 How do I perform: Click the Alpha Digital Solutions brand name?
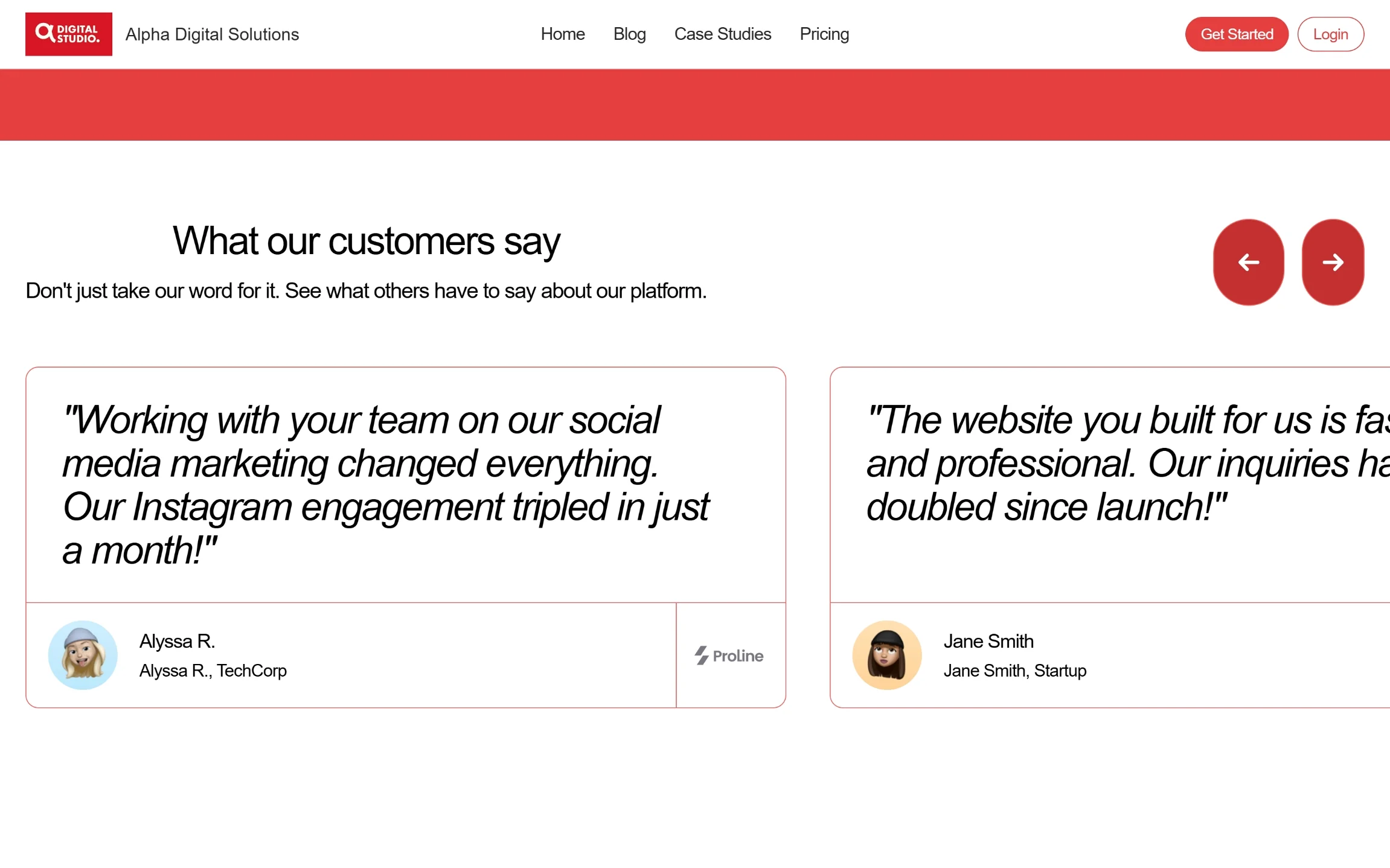pyautogui.click(x=212, y=34)
